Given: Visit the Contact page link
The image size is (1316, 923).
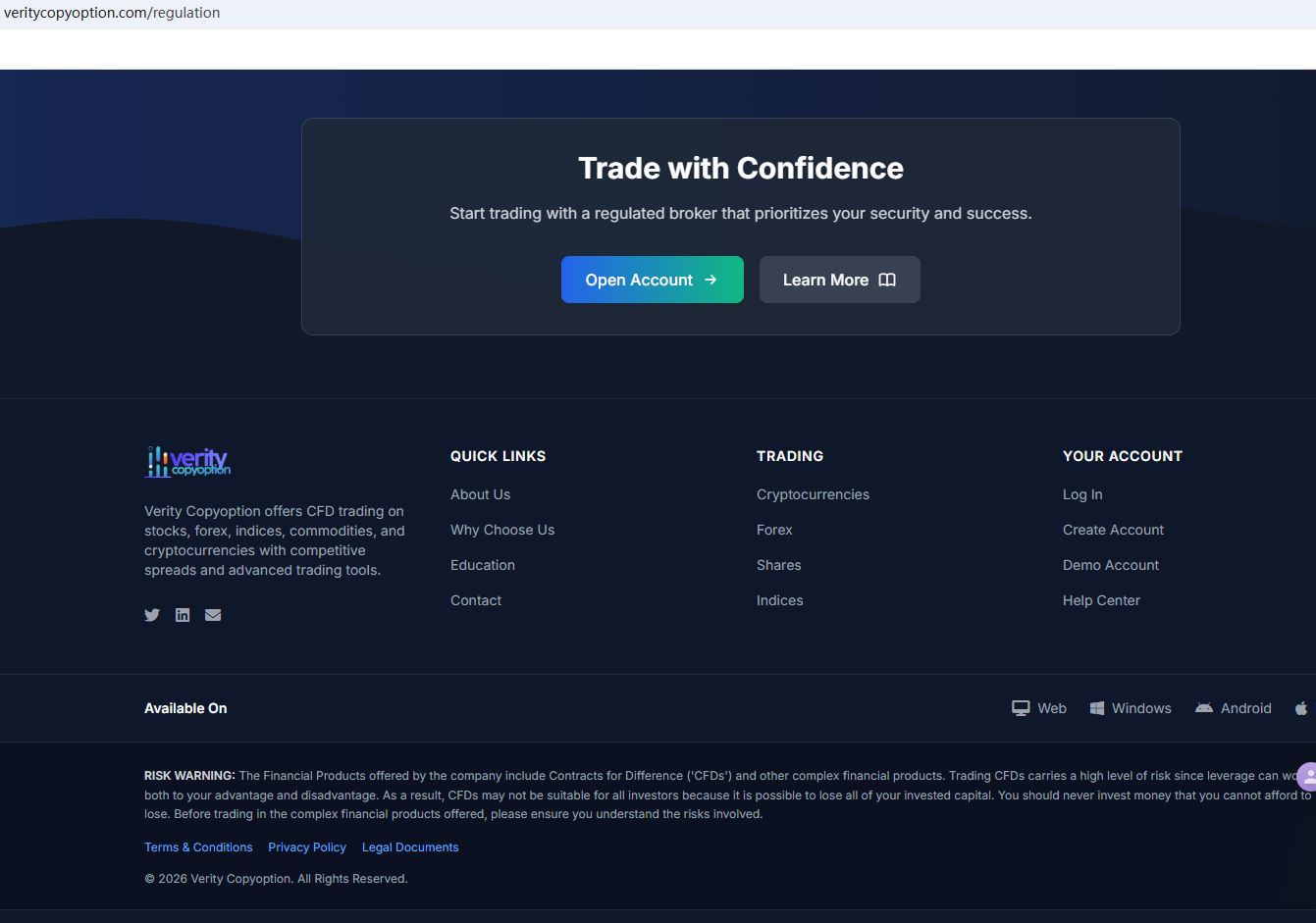Looking at the screenshot, I should click(476, 600).
